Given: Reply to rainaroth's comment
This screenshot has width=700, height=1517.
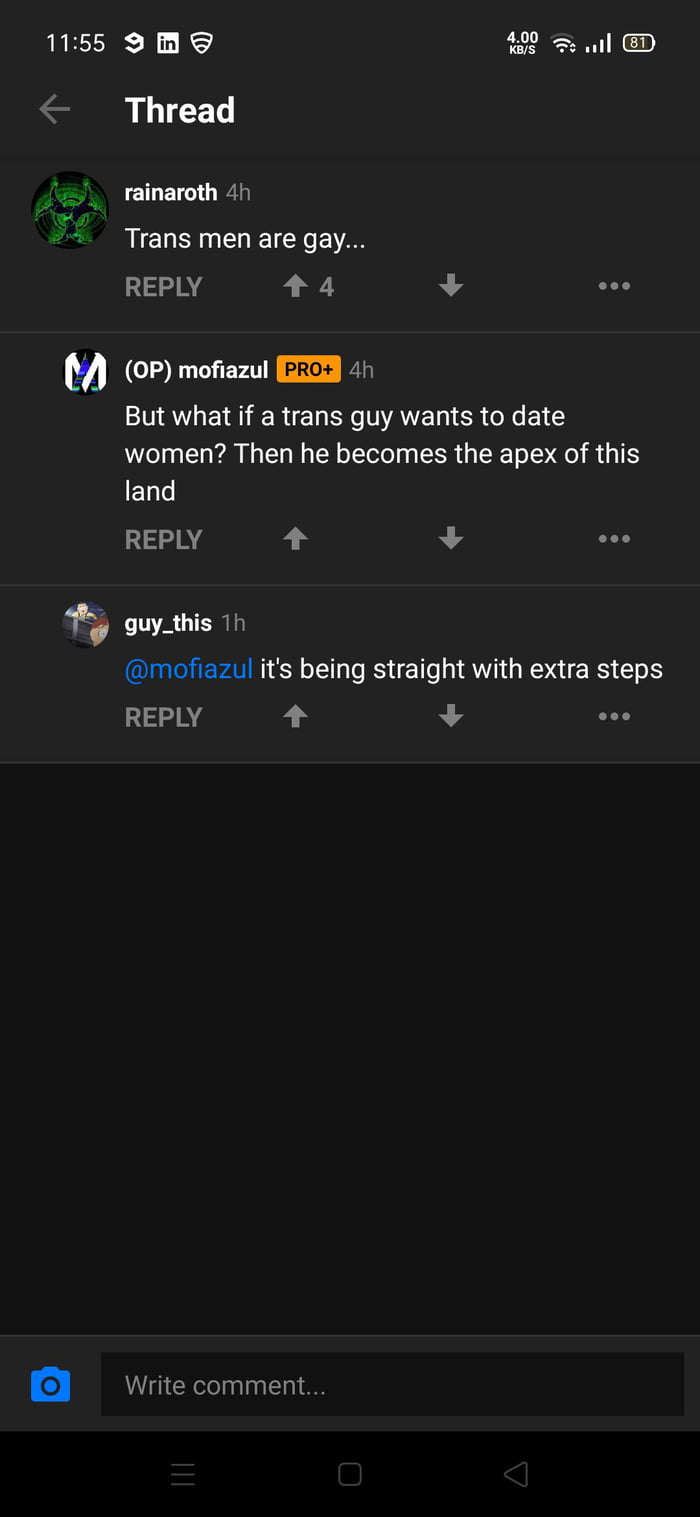Looking at the screenshot, I should [162, 285].
